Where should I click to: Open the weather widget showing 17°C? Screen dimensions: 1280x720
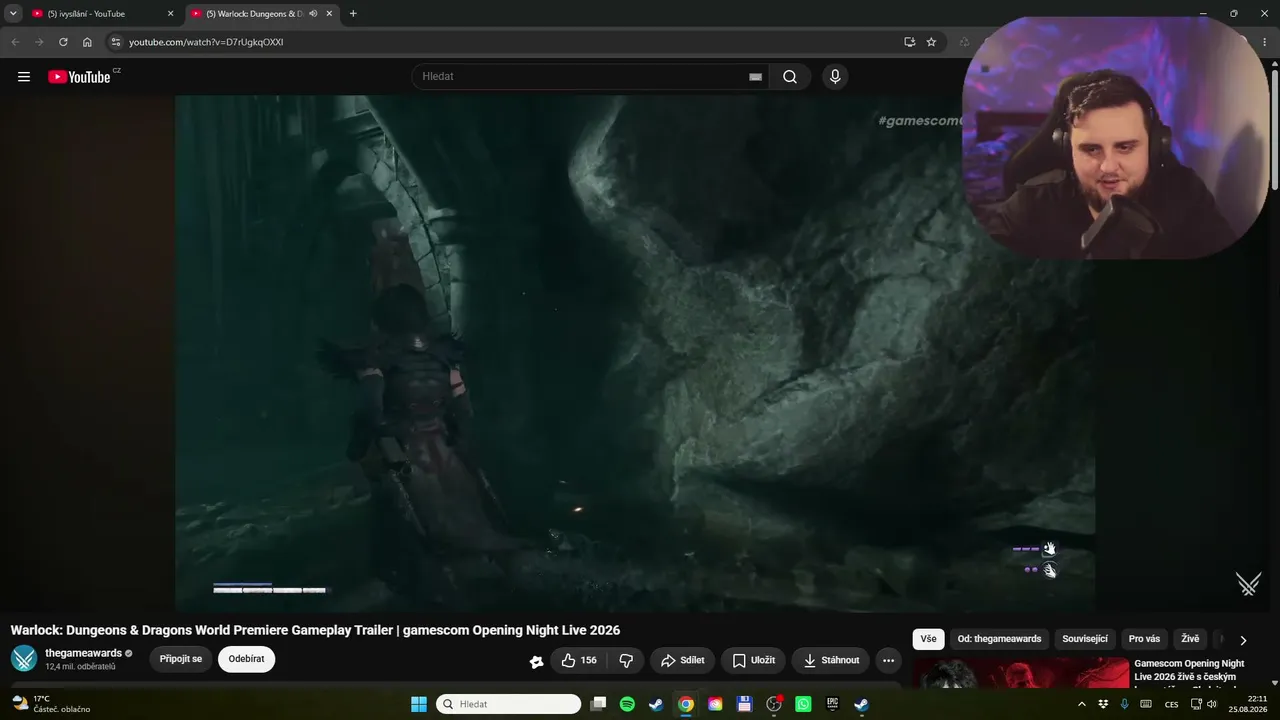(51, 704)
